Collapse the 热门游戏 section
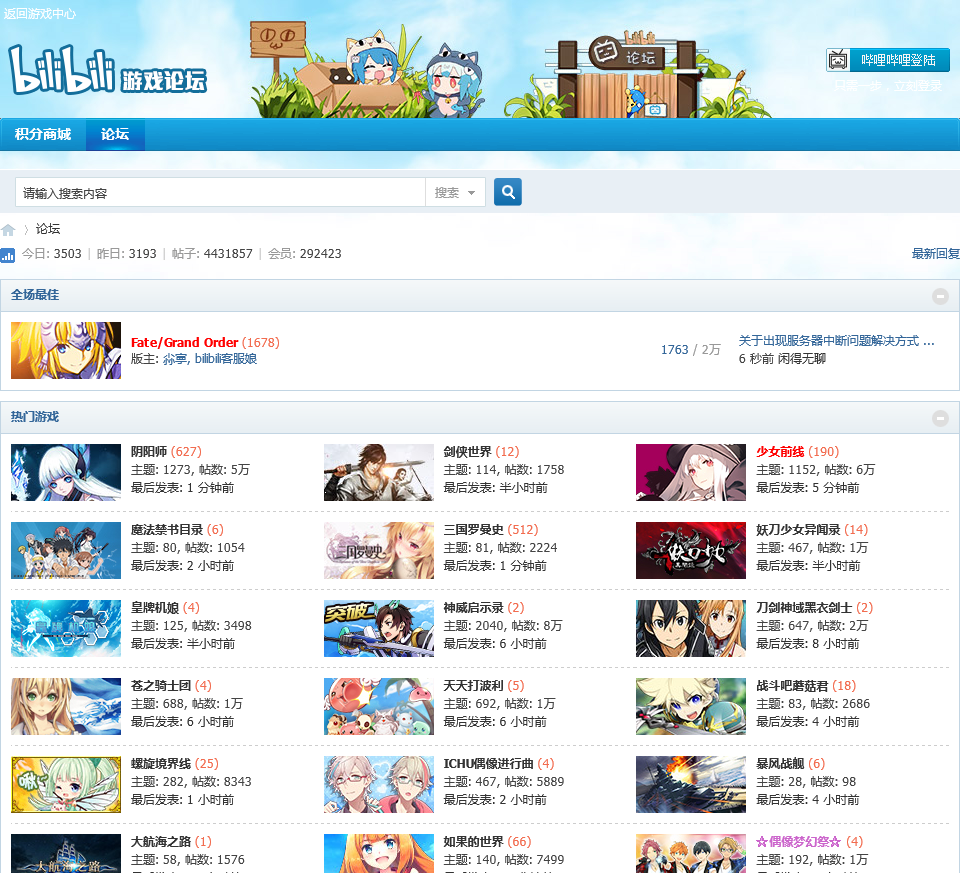This screenshot has width=960, height=873. tap(940, 418)
